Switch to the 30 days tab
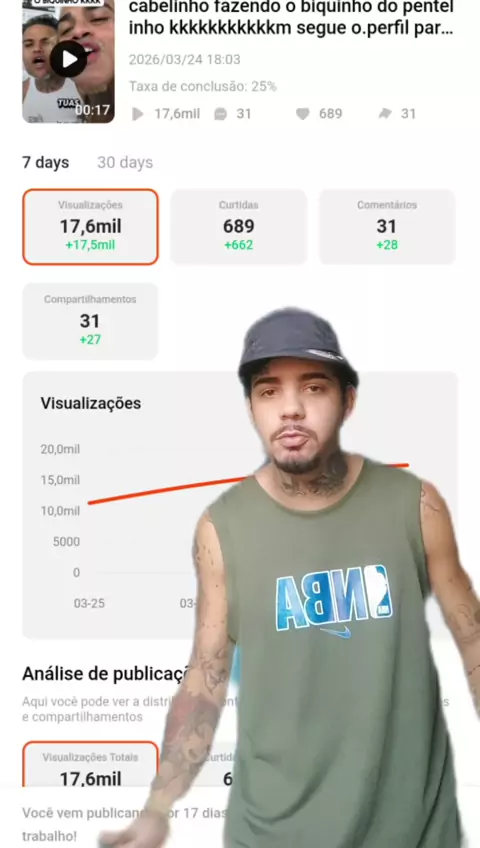The width and height of the screenshot is (480, 848). [125, 162]
